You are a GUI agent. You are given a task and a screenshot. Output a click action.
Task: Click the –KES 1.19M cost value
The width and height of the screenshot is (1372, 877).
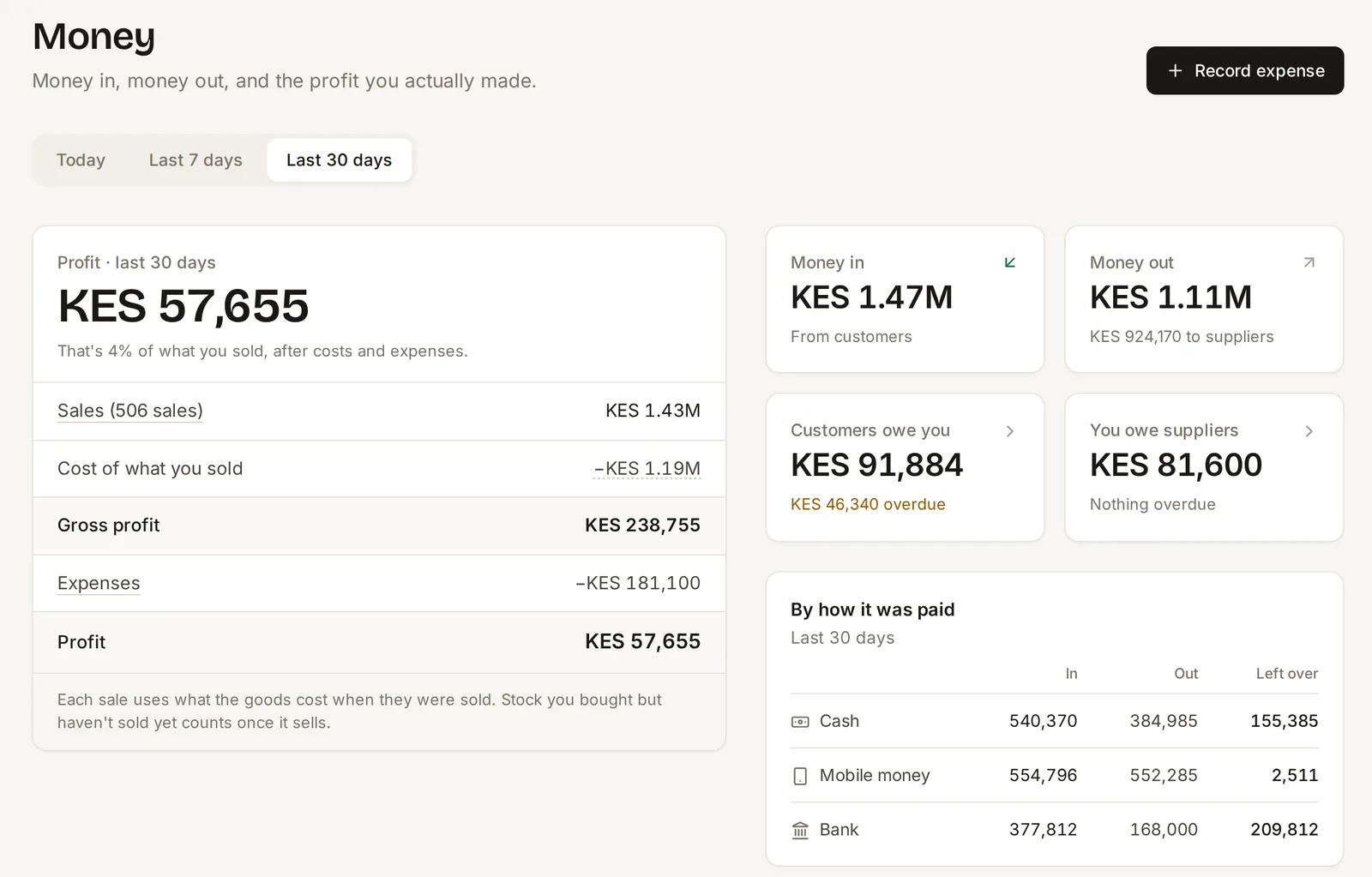tap(647, 468)
